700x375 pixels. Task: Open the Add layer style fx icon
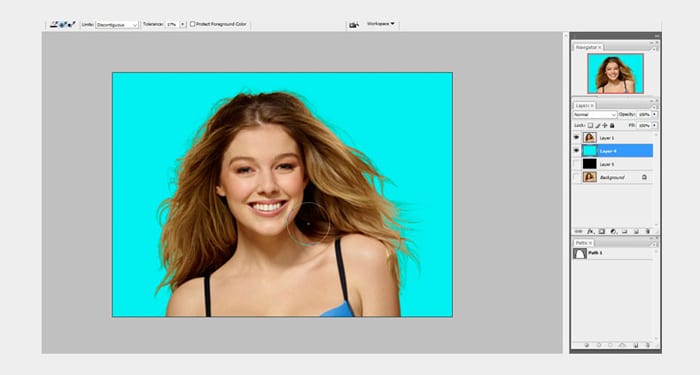(x=591, y=231)
